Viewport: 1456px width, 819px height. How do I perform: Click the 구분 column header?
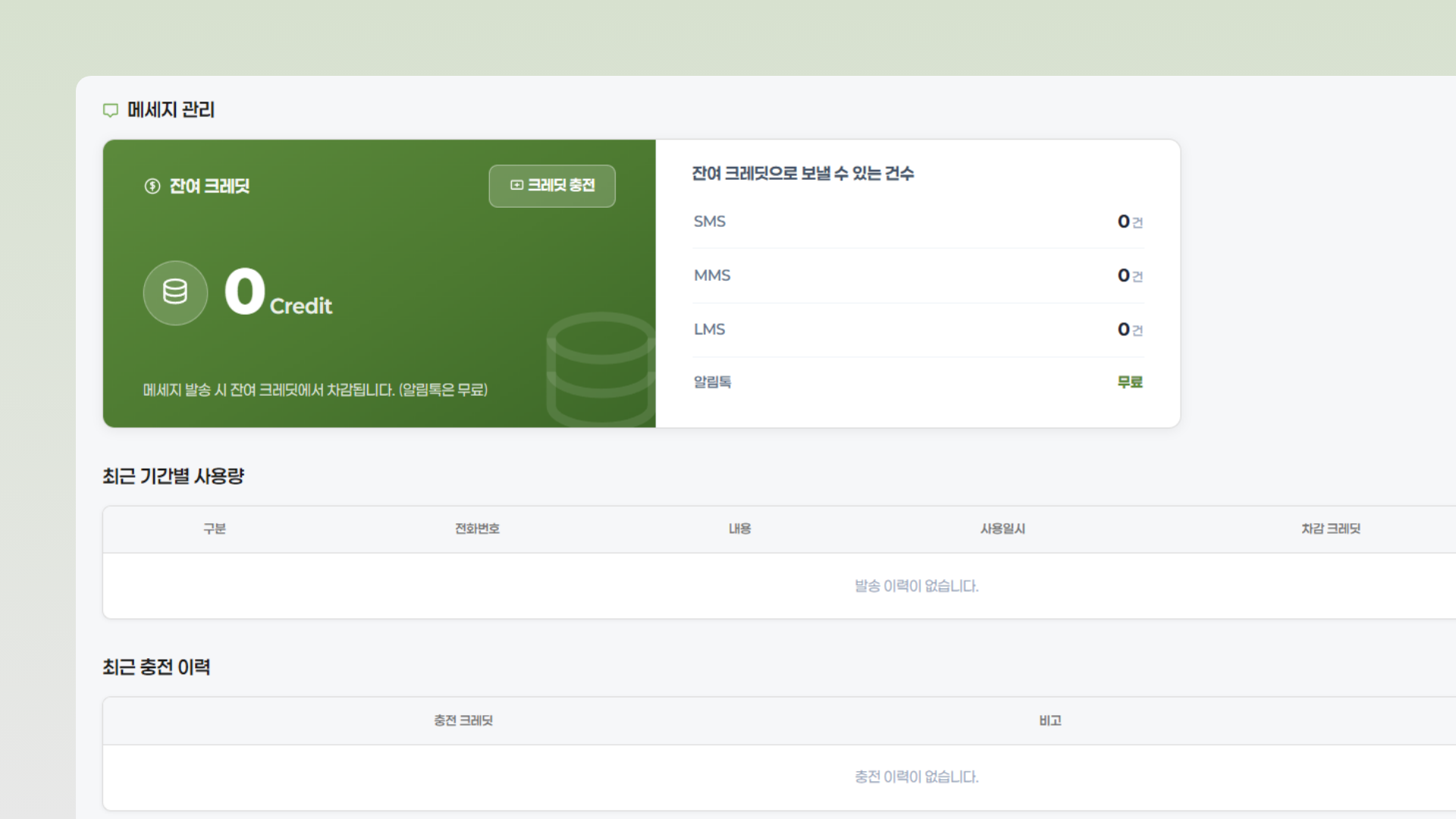pyautogui.click(x=215, y=529)
